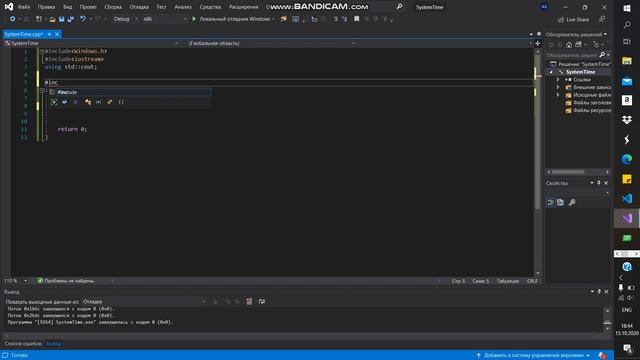Click the bookmark toolbar icon

(x=356, y=19)
